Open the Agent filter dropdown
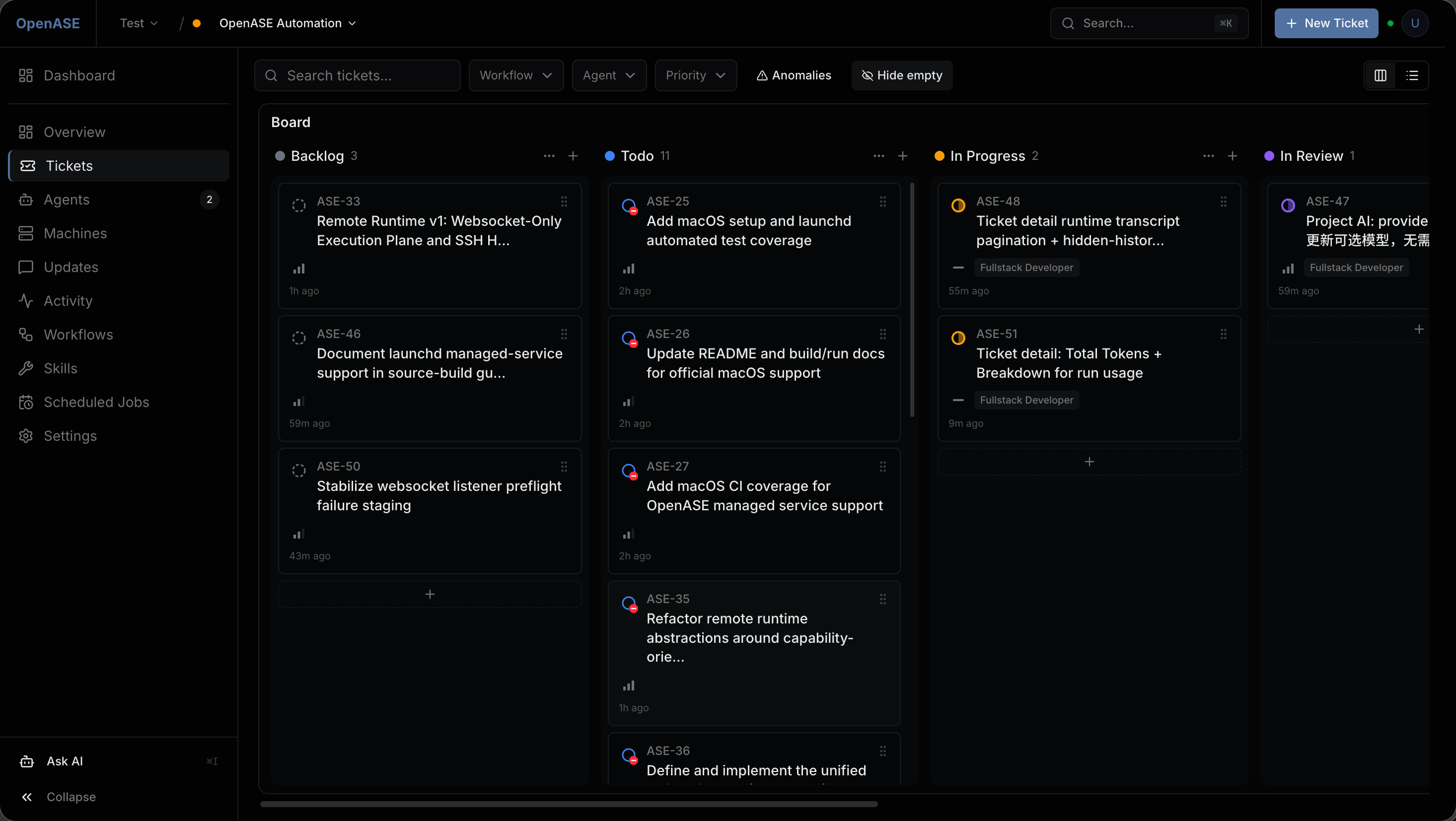1456x821 pixels. [x=609, y=75]
